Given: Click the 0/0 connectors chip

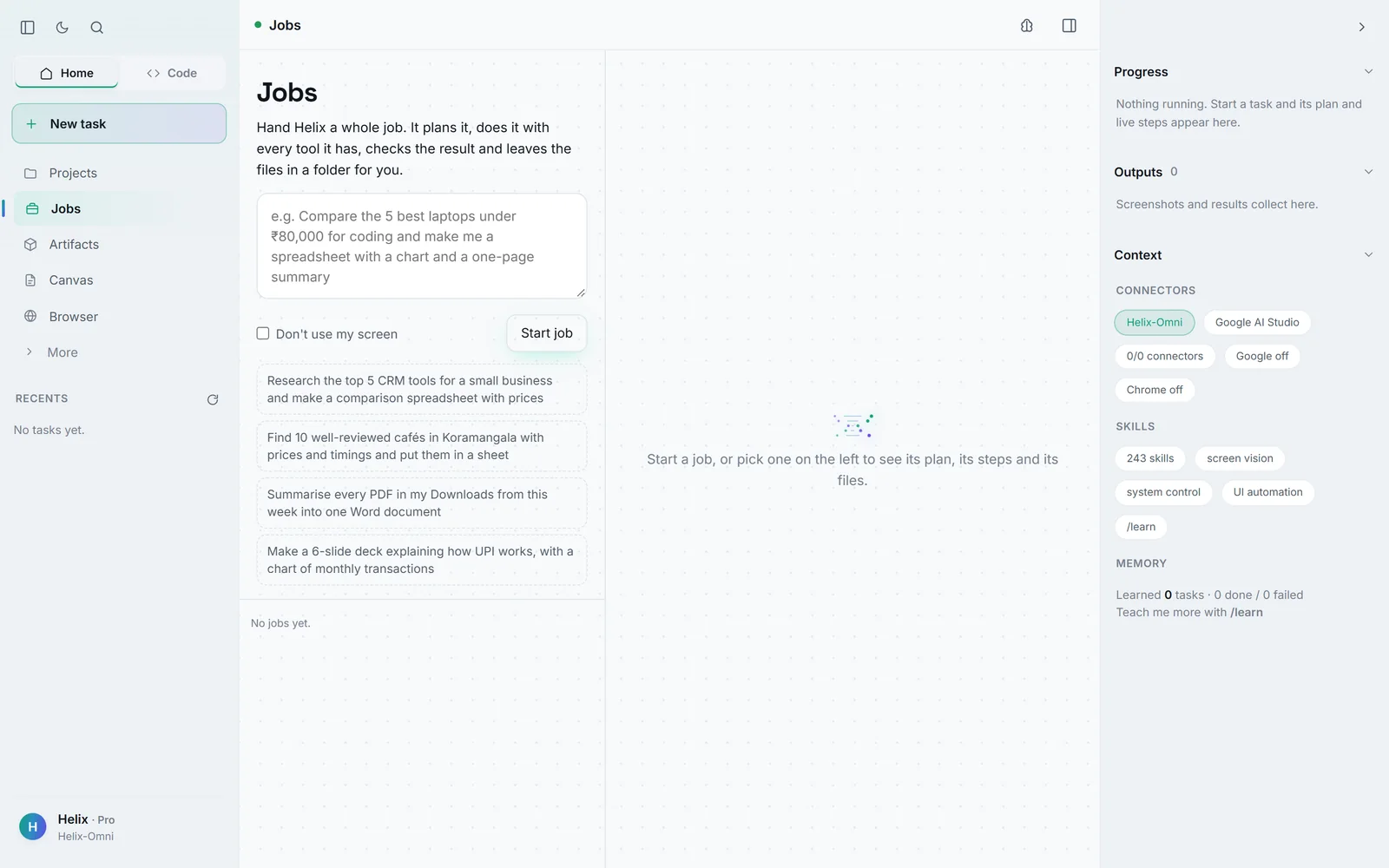Looking at the screenshot, I should coord(1164,356).
